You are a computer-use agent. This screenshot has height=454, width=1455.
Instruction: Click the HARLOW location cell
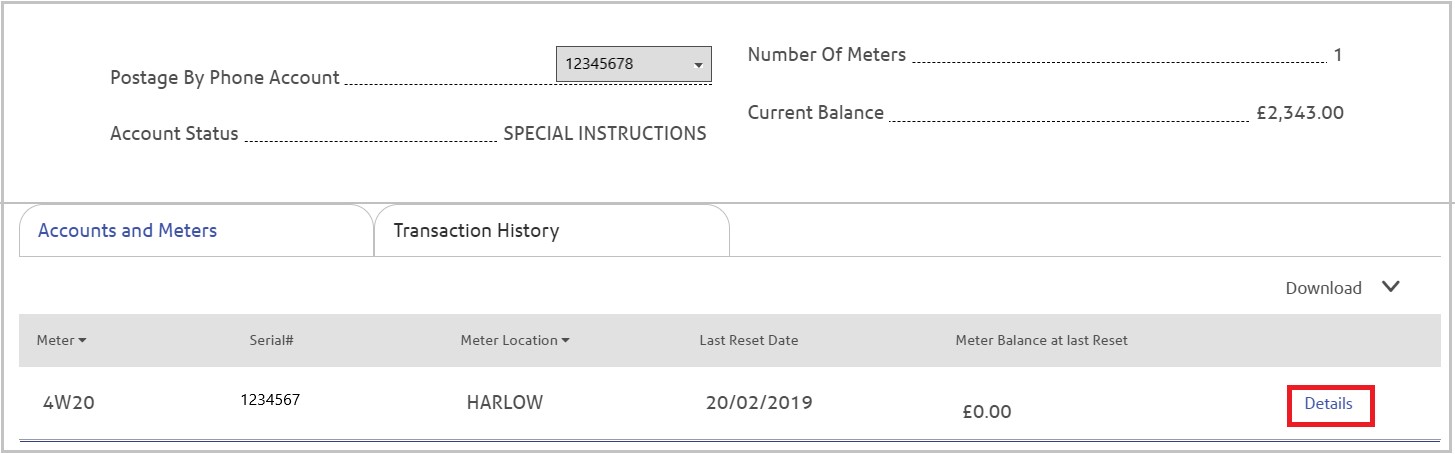(x=505, y=403)
